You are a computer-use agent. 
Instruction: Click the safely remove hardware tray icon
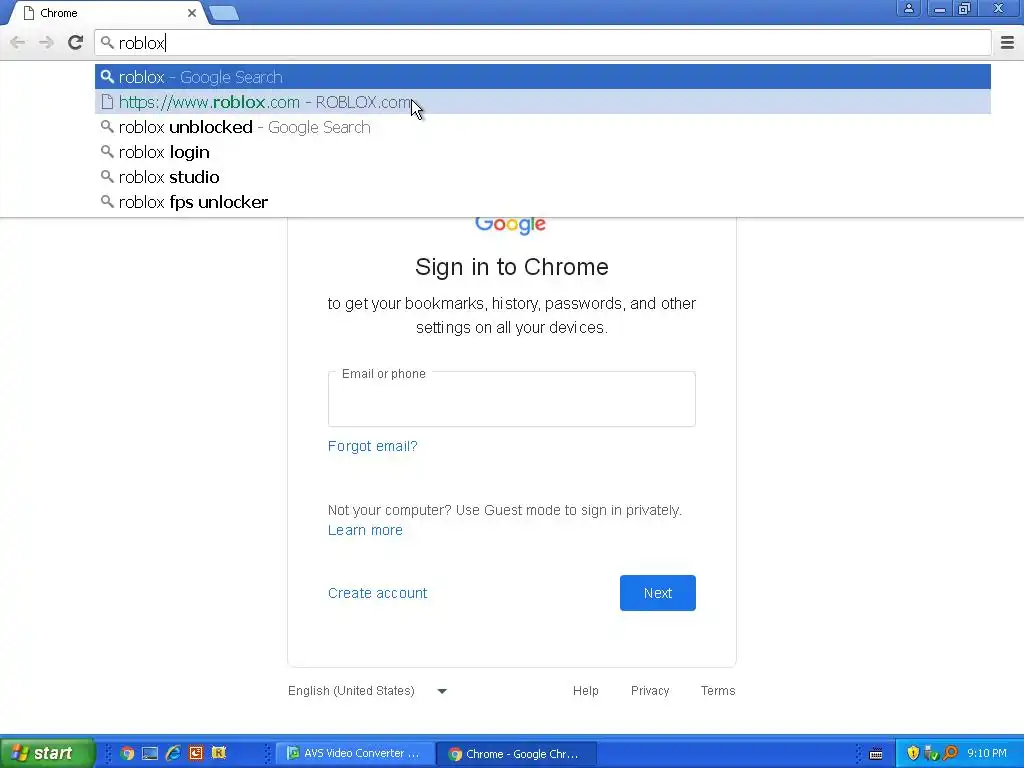coord(931,754)
